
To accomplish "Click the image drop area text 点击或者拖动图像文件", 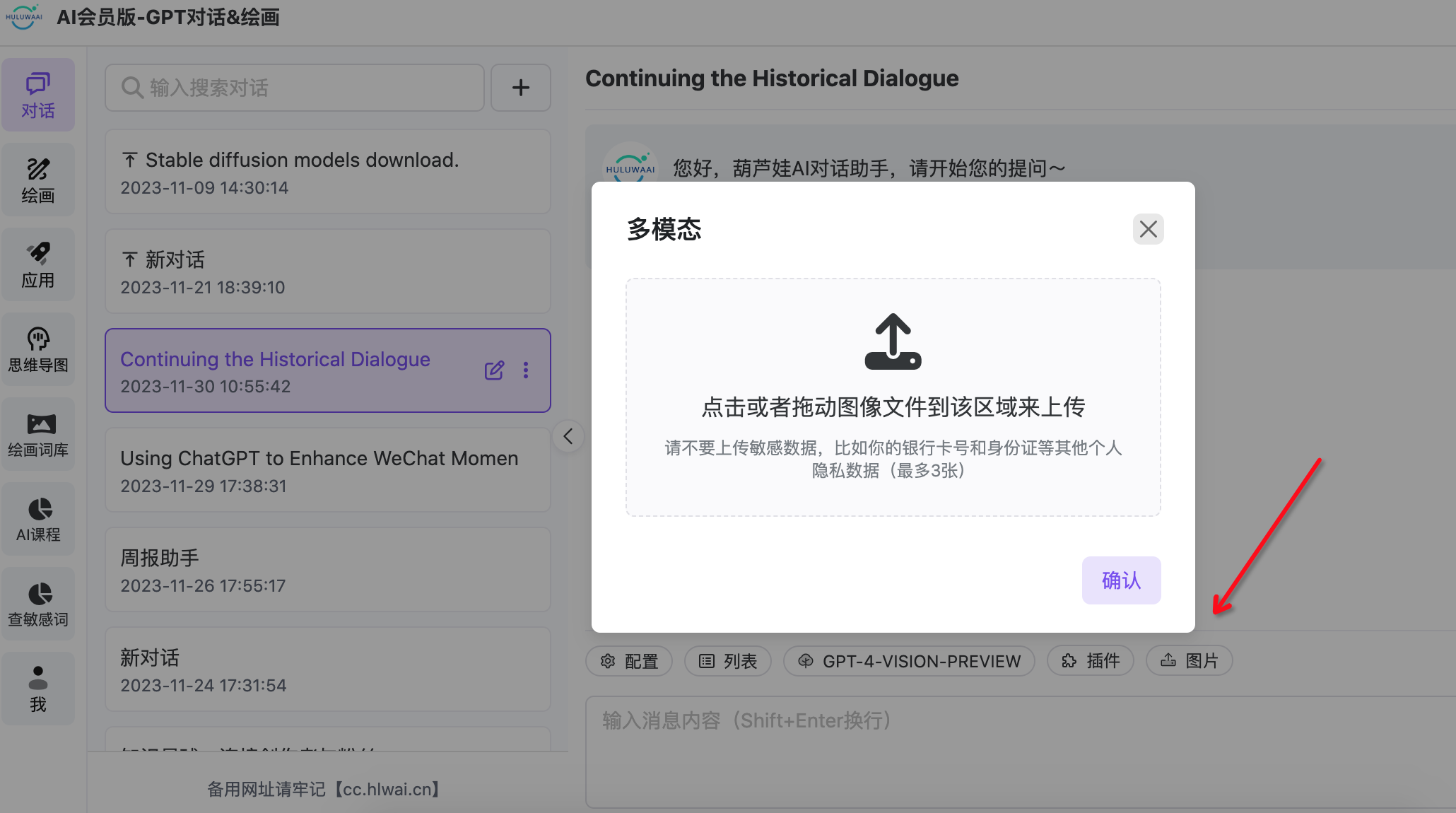I will coord(893,407).
